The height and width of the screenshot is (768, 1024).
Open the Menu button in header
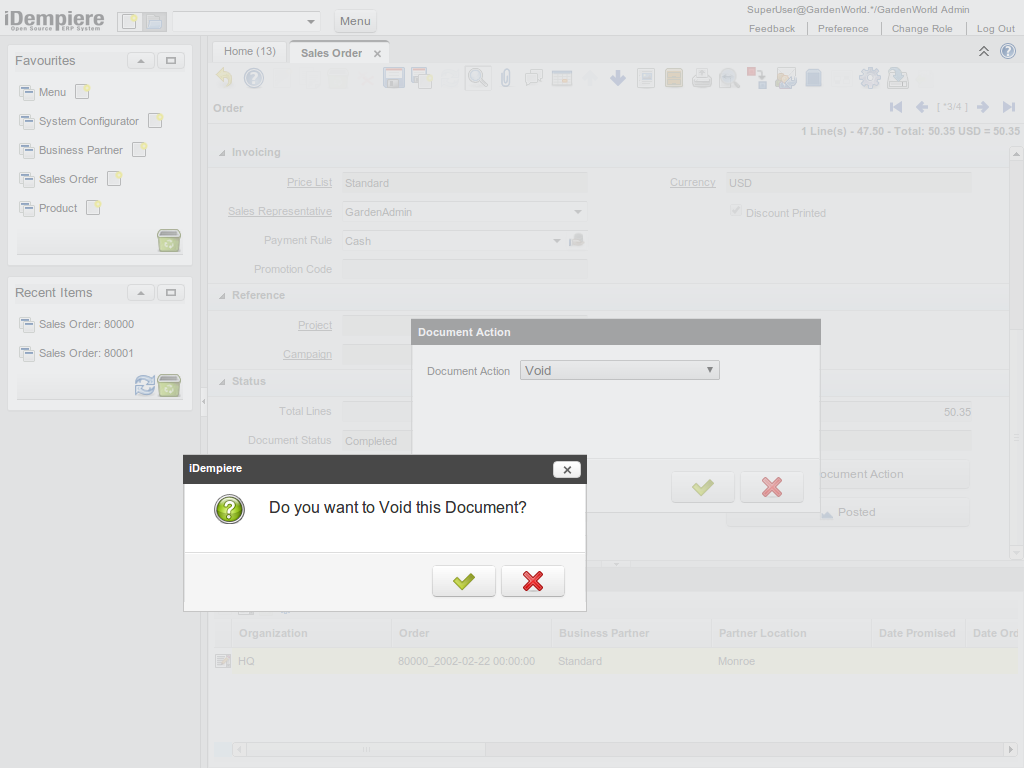point(355,21)
